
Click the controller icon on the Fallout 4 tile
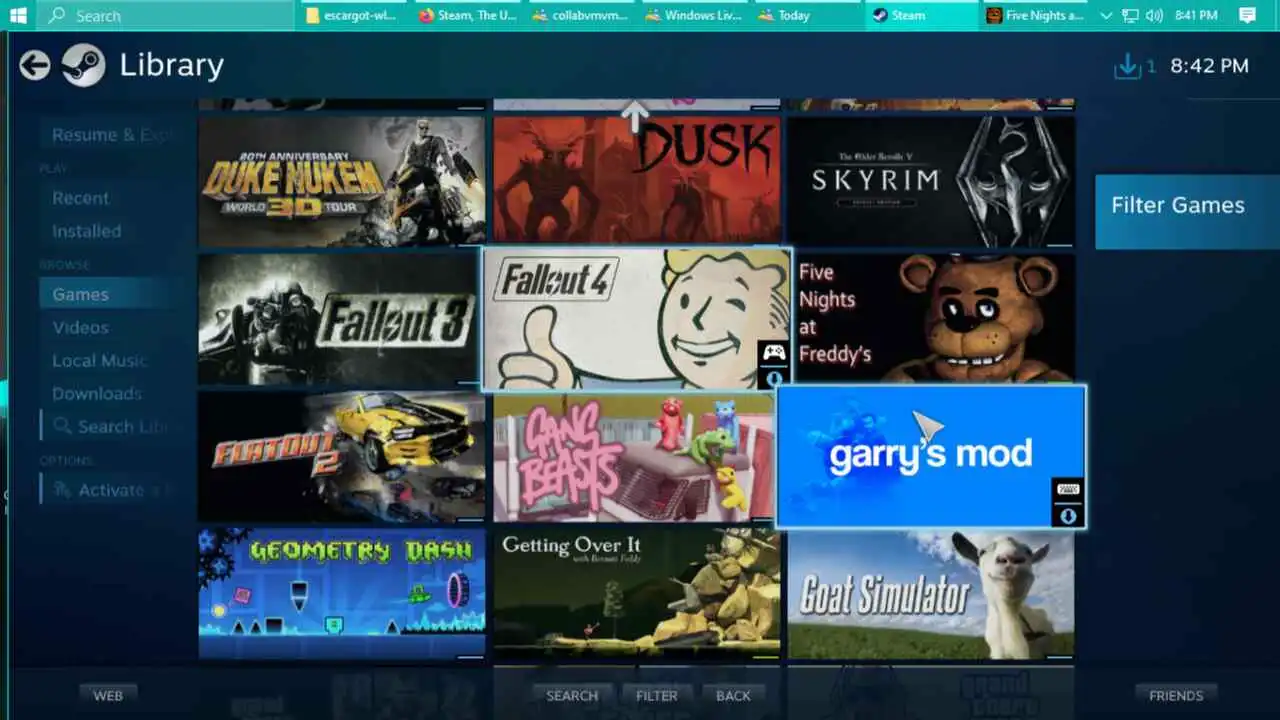tap(774, 353)
